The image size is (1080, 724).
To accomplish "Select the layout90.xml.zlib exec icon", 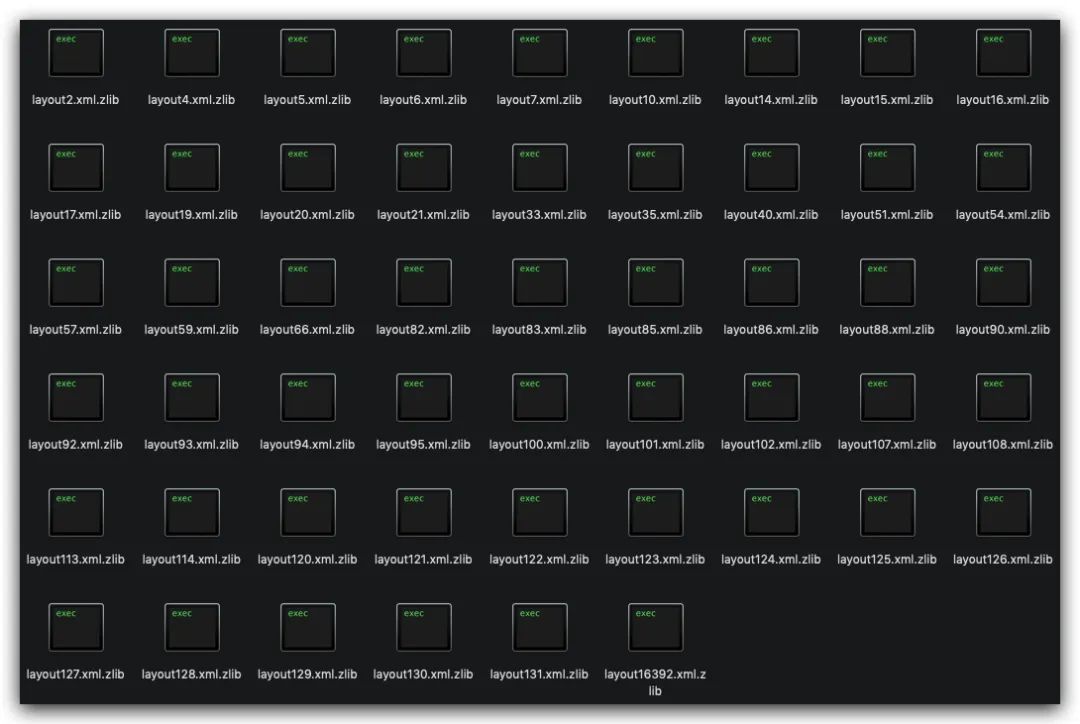I will coord(1003,283).
